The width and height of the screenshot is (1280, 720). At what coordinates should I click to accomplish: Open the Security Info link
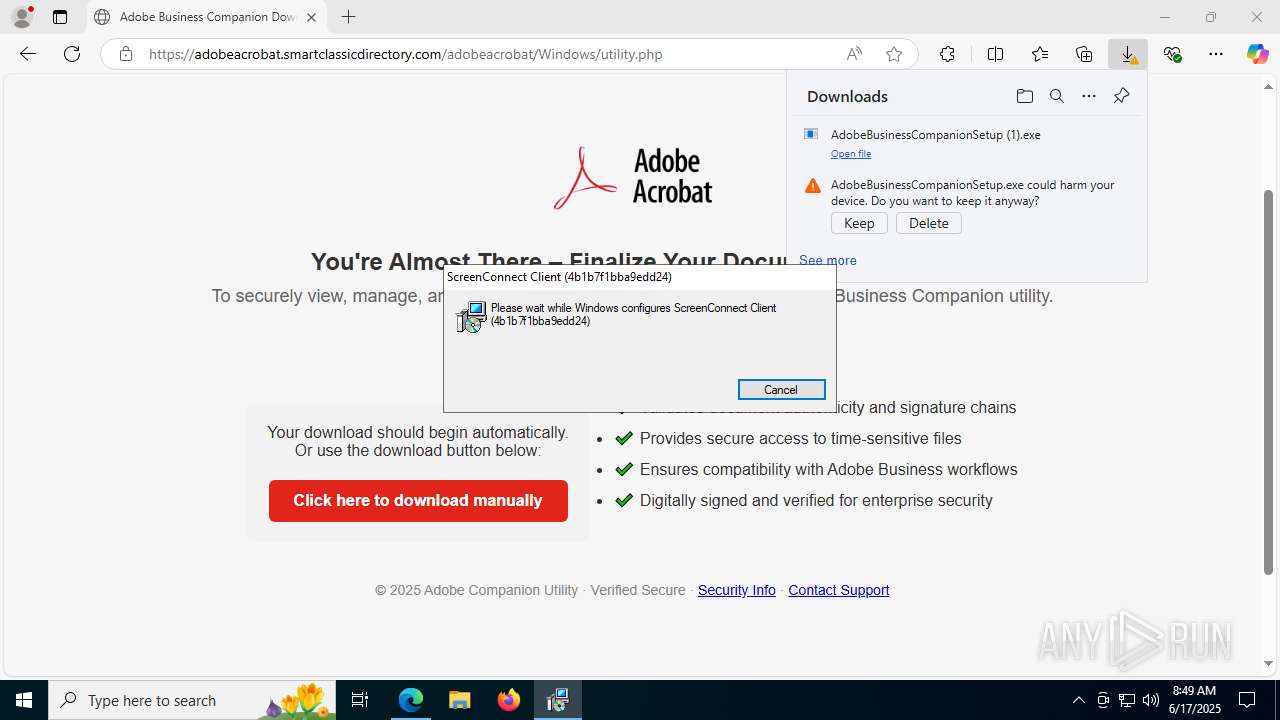click(737, 590)
